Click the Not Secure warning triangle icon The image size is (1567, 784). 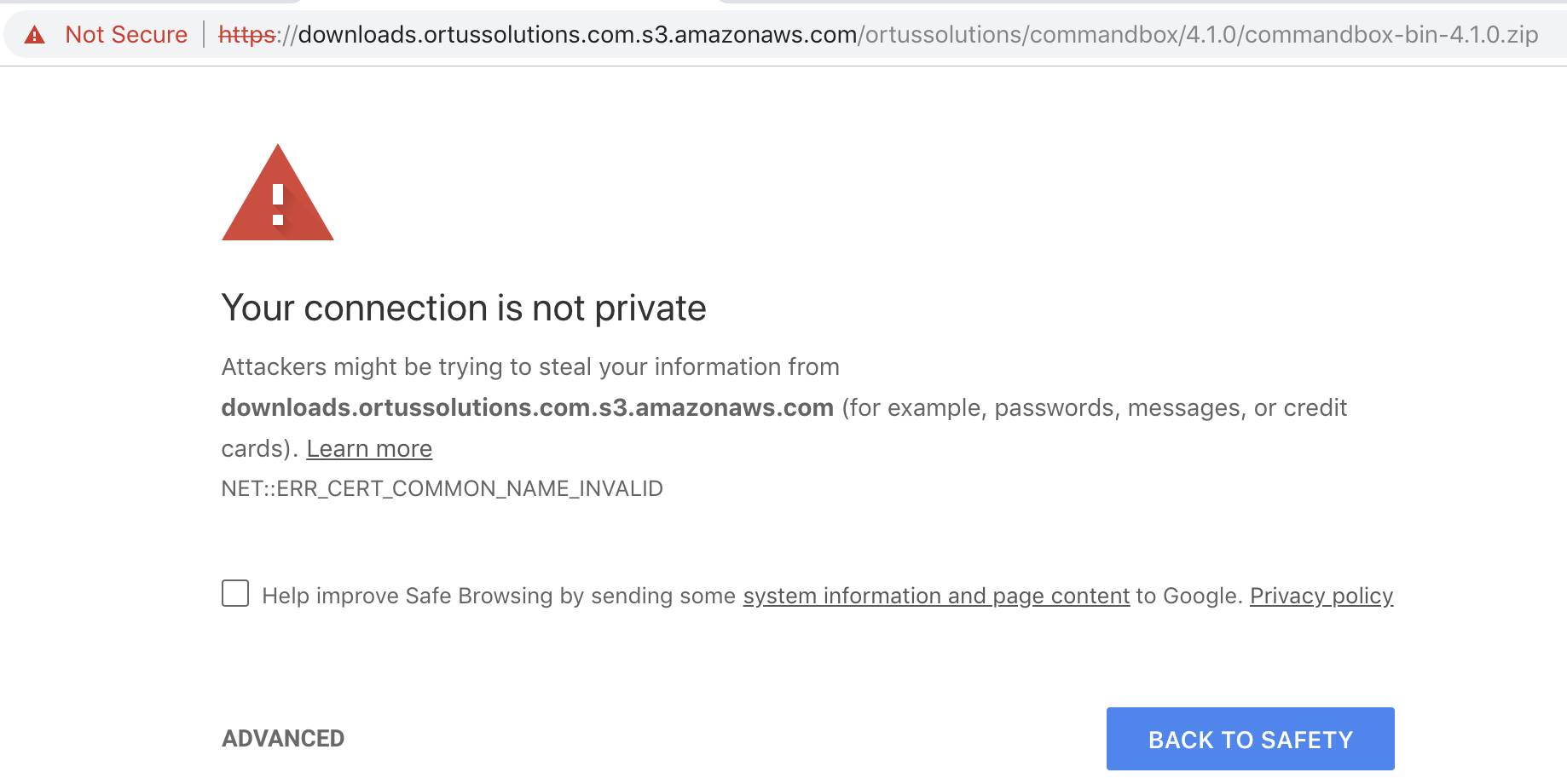(34, 35)
